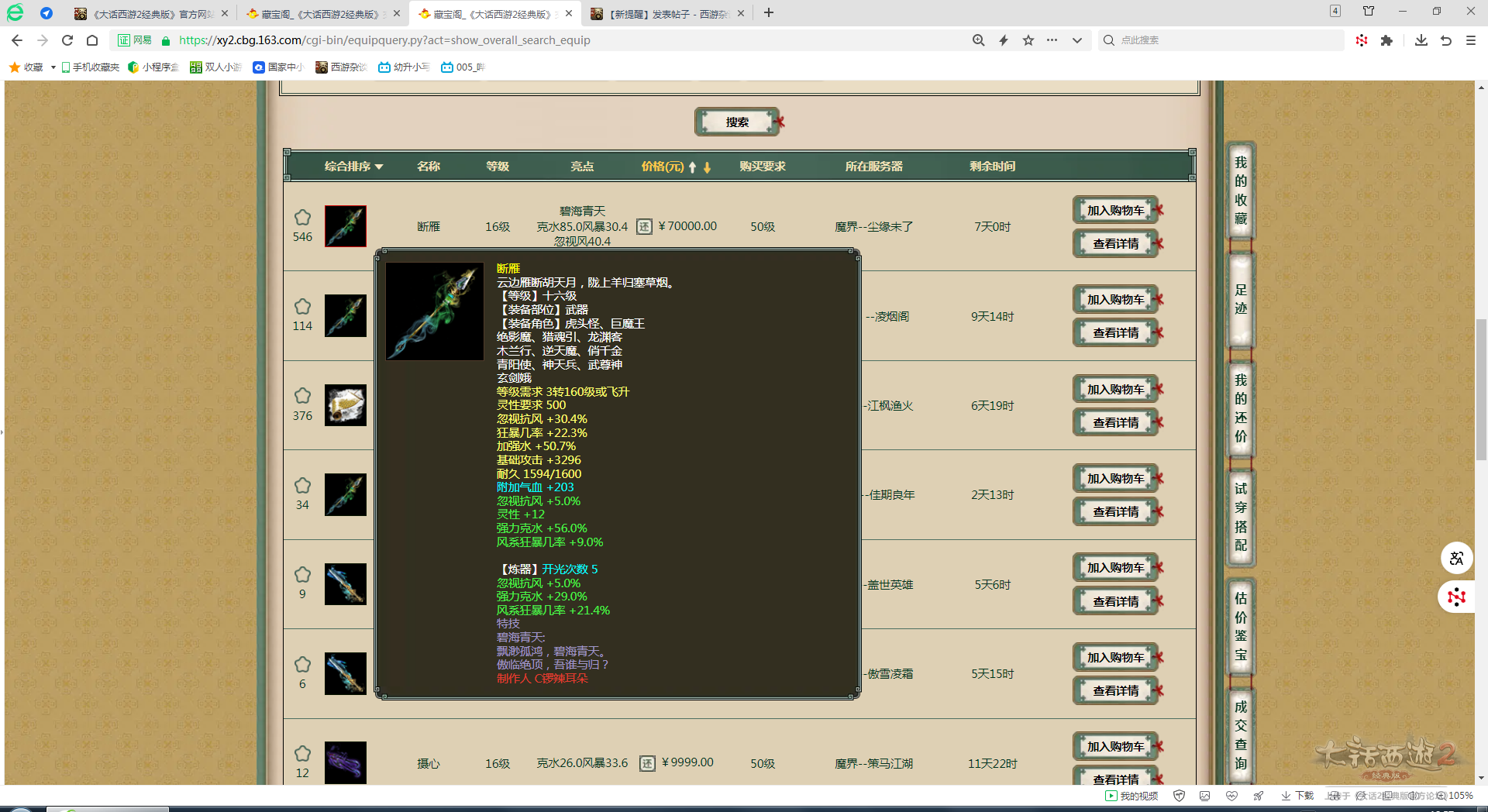Screen dimensions: 1488x812
Task: Click 加入购物车 for the ¥70000 断雁
Action: point(1115,211)
